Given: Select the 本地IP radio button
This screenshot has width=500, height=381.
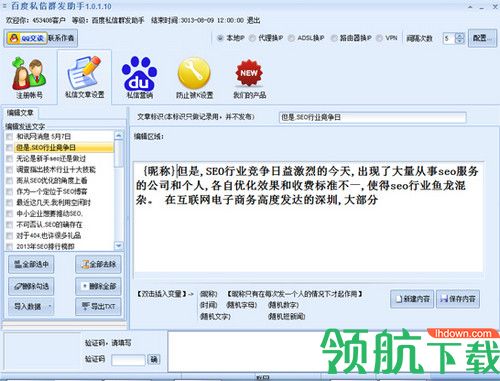Looking at the screenshot, I should 220,38.
